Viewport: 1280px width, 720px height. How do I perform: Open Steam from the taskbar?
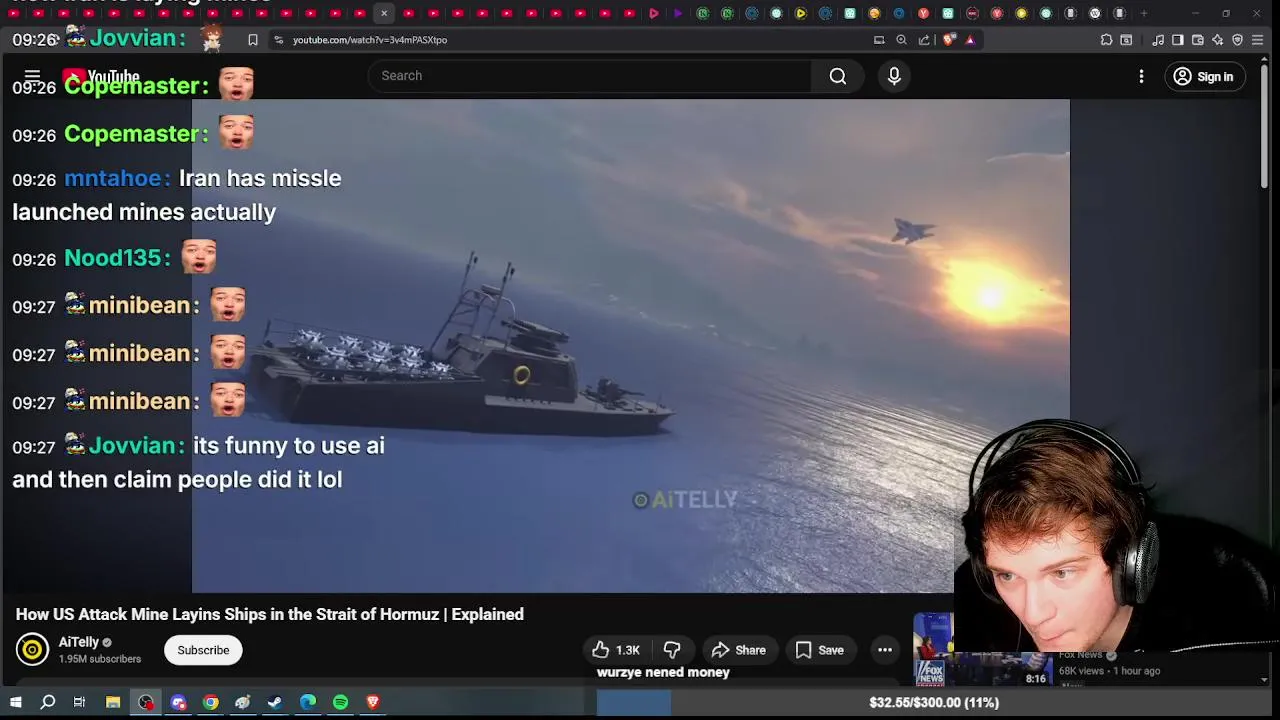275,702
